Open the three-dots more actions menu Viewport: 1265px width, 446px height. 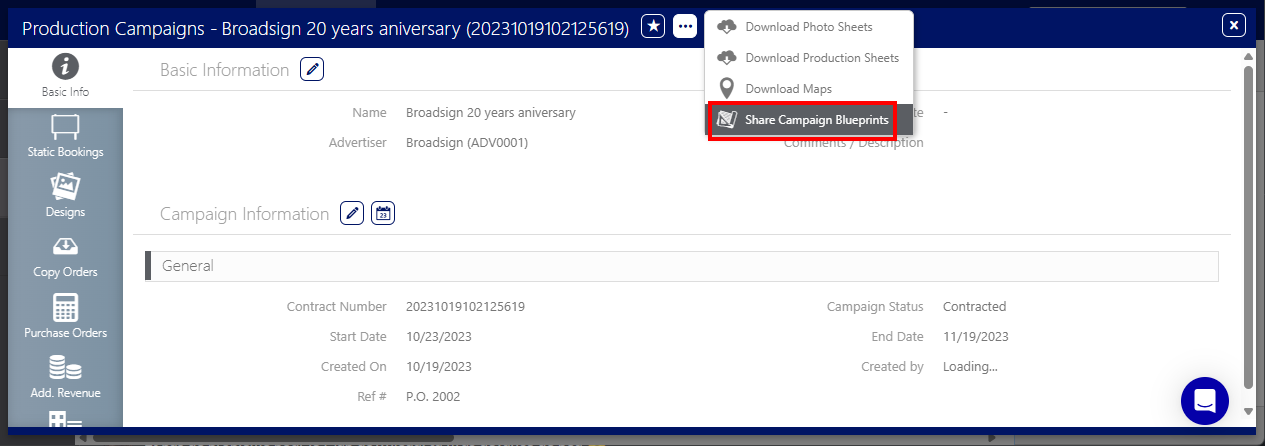(x=685, y=27)
